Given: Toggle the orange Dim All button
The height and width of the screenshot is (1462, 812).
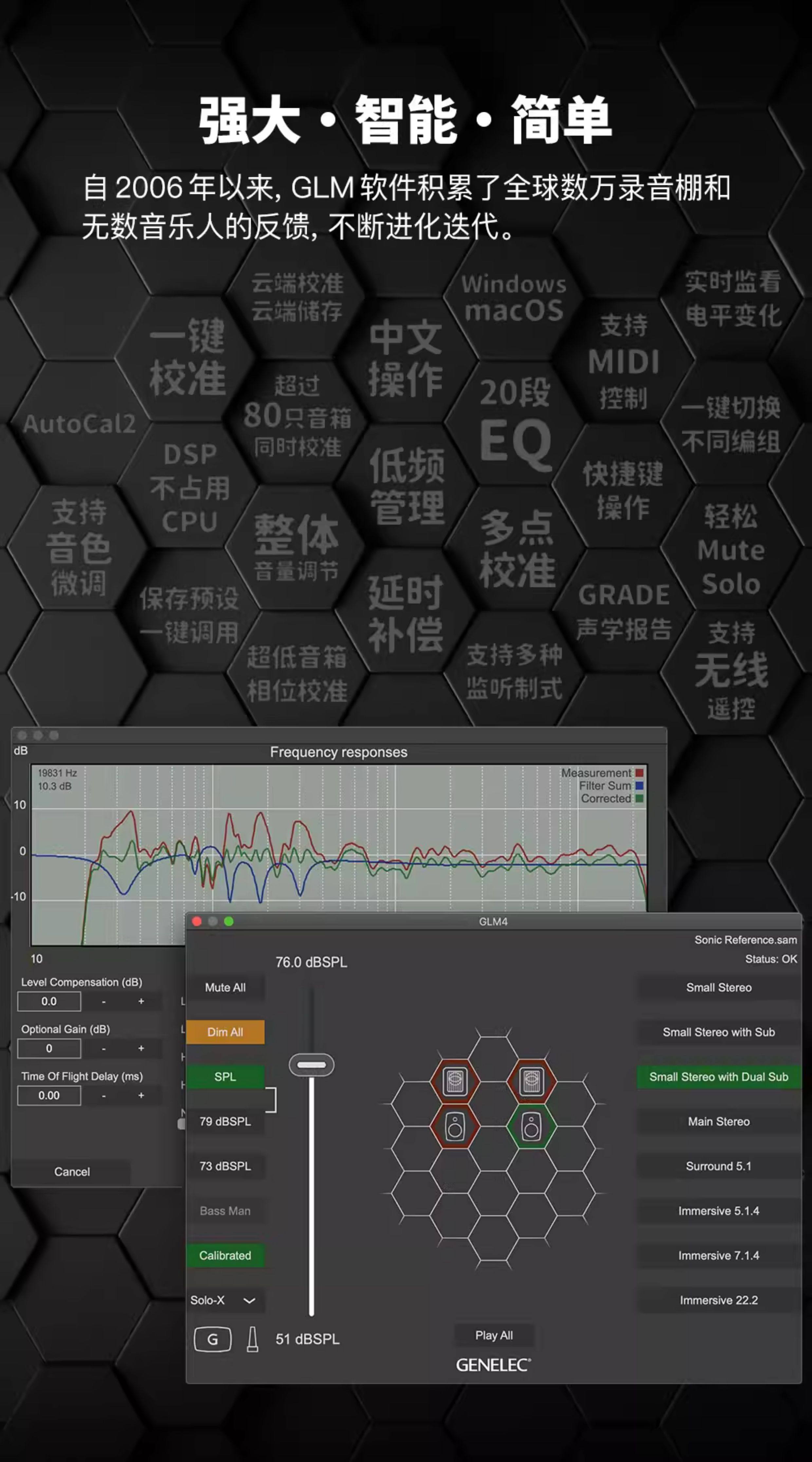Looking at the screenshot, I should [225, 1032].
